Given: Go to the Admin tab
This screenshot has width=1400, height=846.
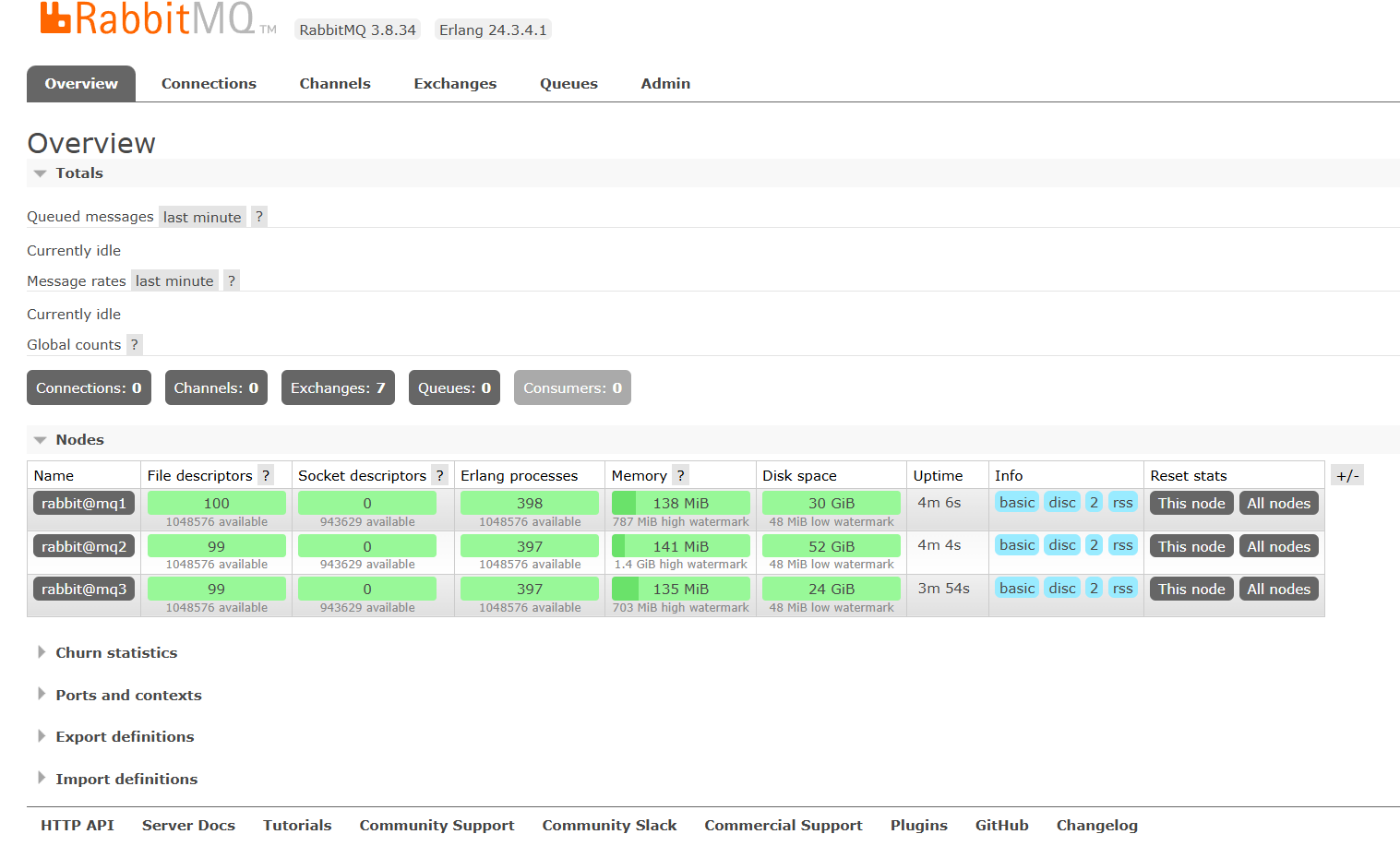Looking at the screenshot, I should pyautogui.click(x=665, y=83).
